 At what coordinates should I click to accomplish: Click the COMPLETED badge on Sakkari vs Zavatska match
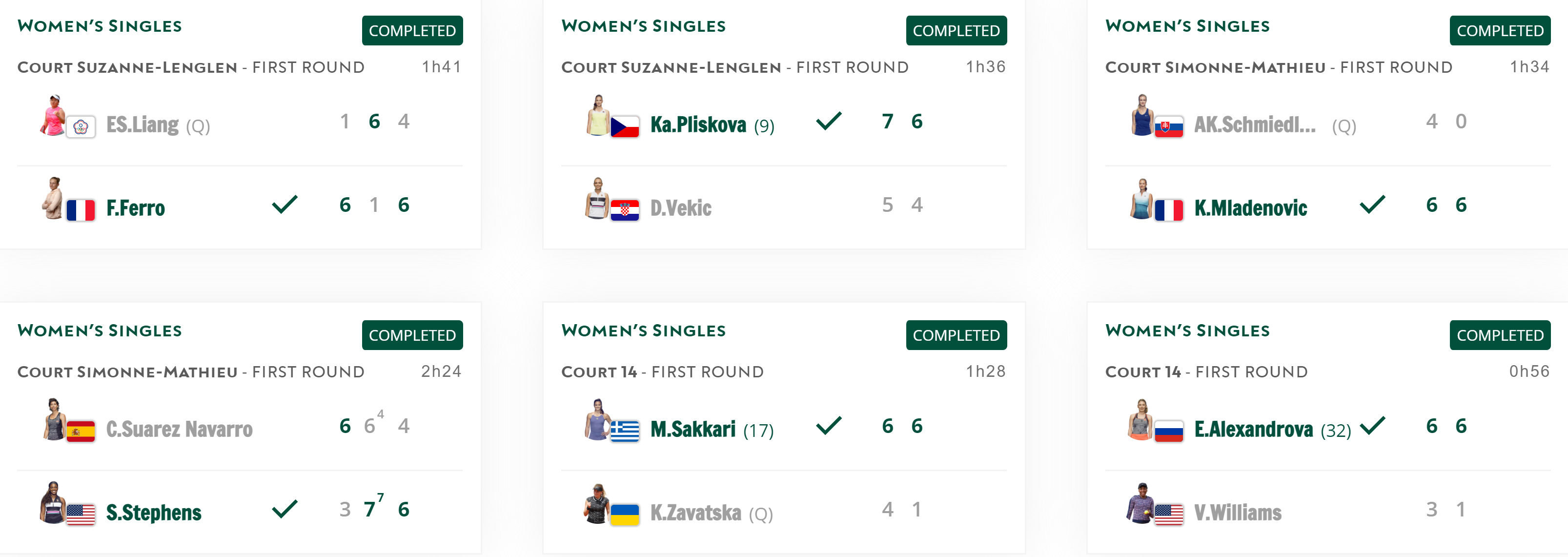[956, 335]
